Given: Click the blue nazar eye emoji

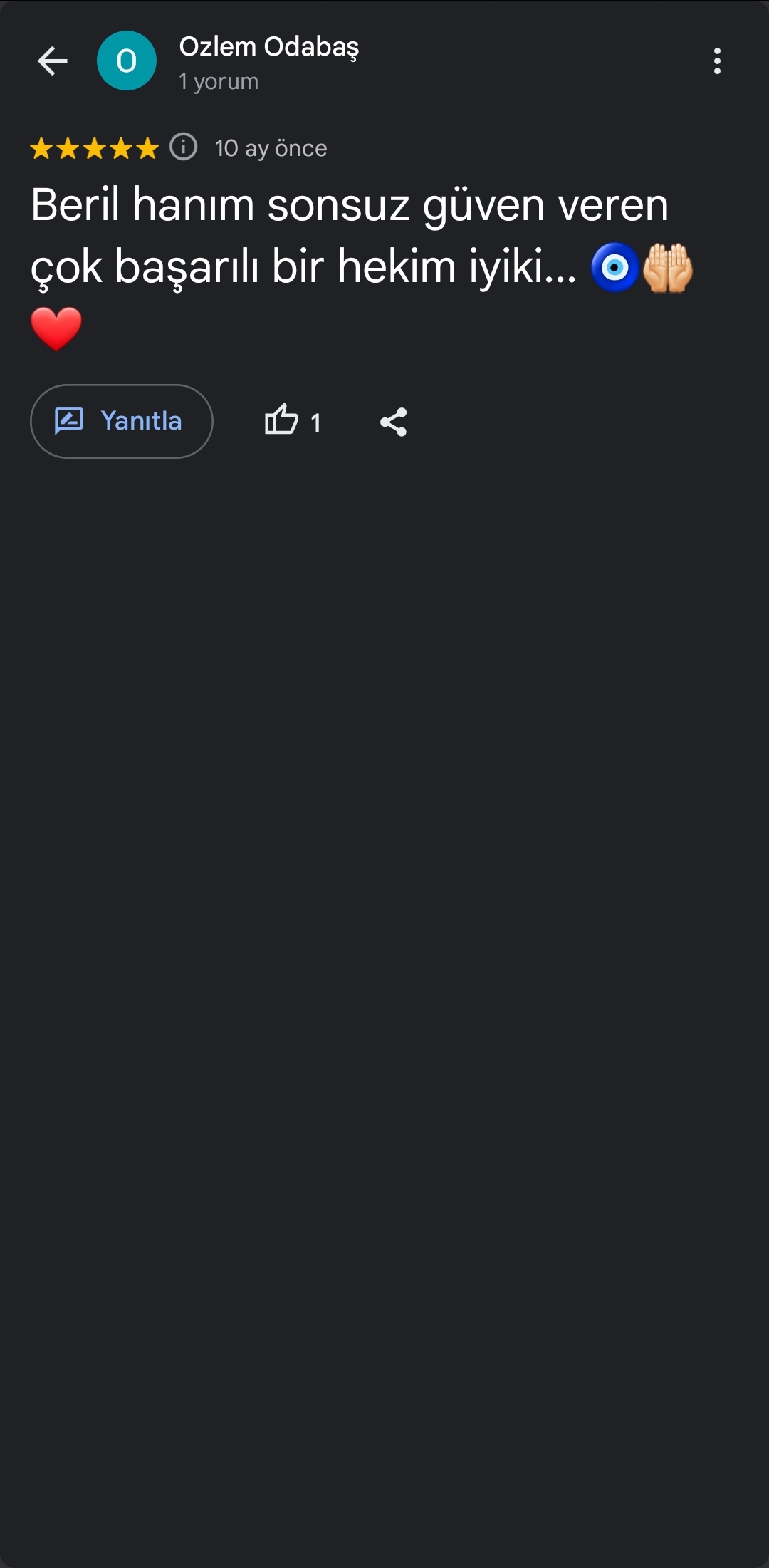Looking at the screenshot, I should coord(615,268).
